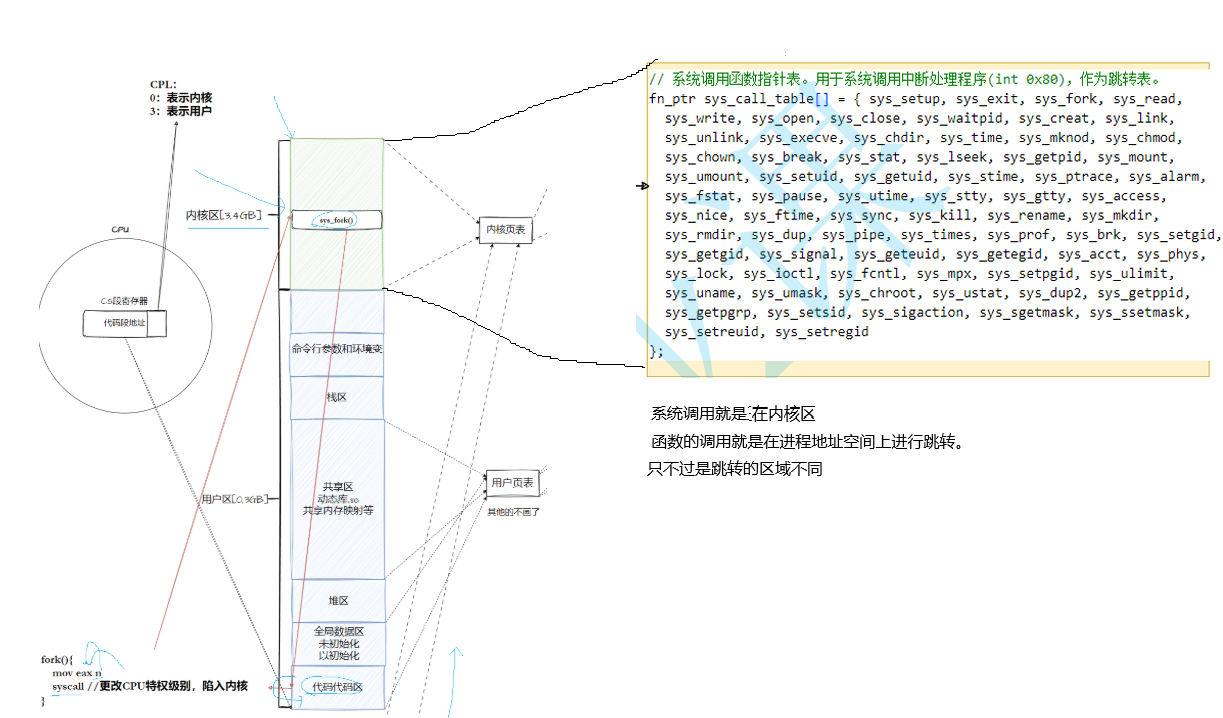Click sys_execve in the call table

pos(799,138)
